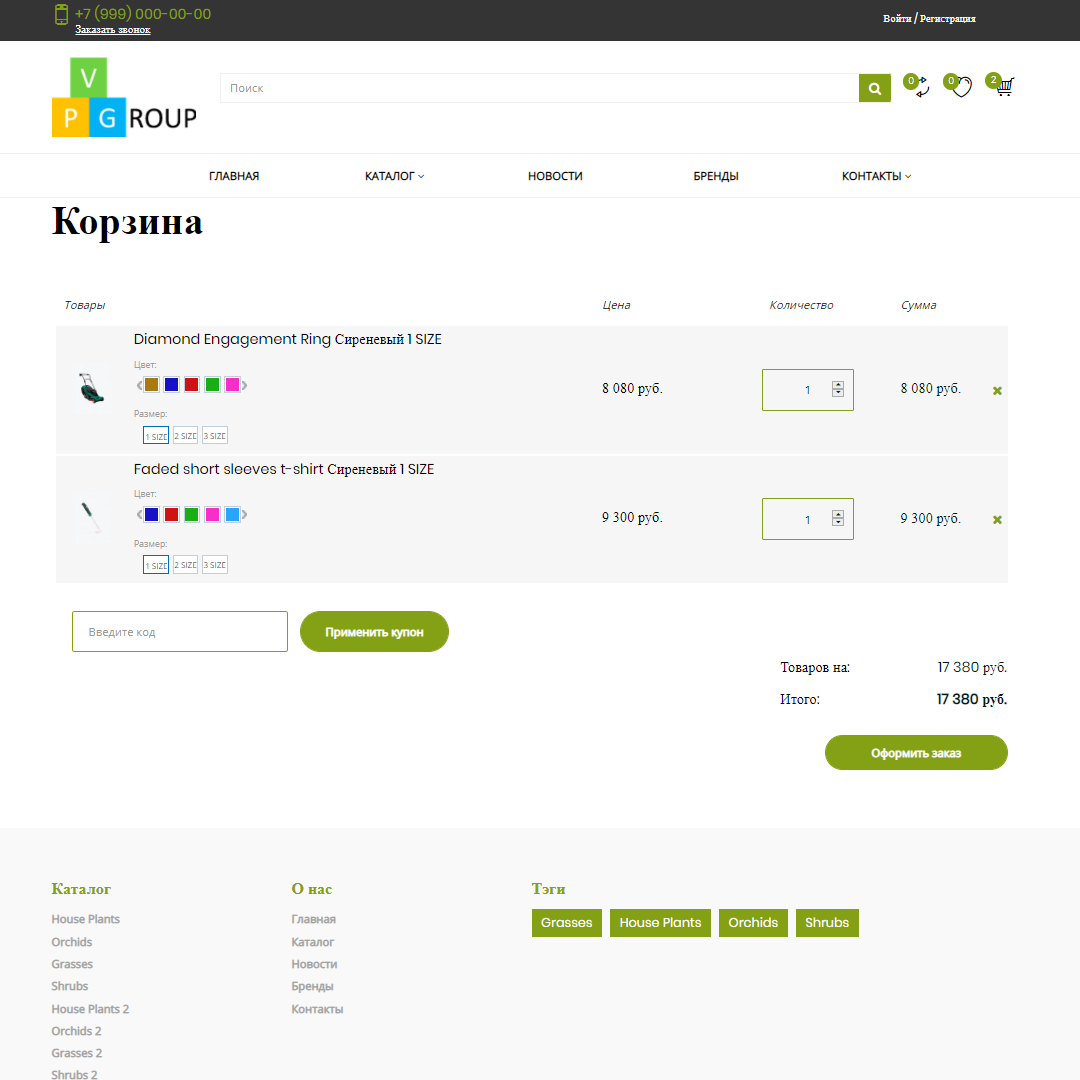Open the НОВОСТИ menu item
This screenshot has width=1080, height=1080.
pos(555,175)
